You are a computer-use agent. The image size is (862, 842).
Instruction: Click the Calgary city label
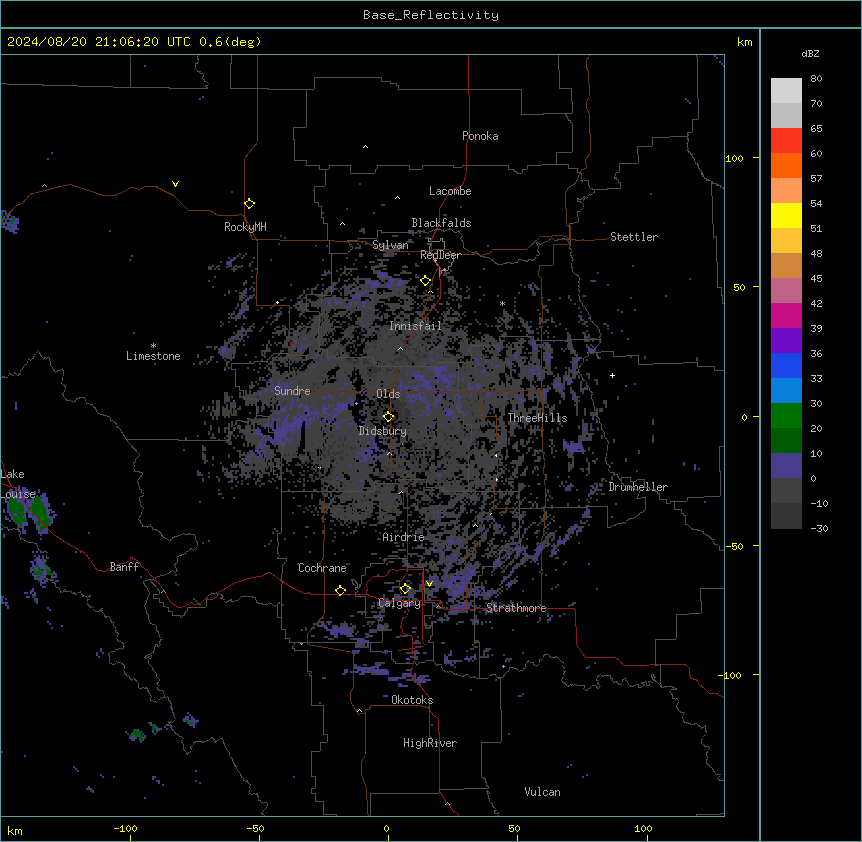click(399, 603)
